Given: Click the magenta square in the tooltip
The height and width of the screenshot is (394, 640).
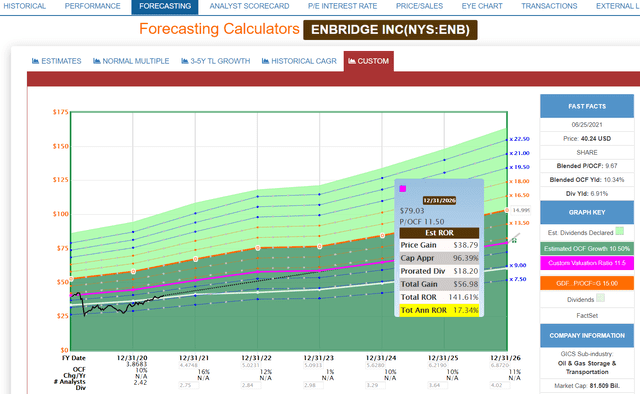Looking at the screenshot, I should point(402,188).
